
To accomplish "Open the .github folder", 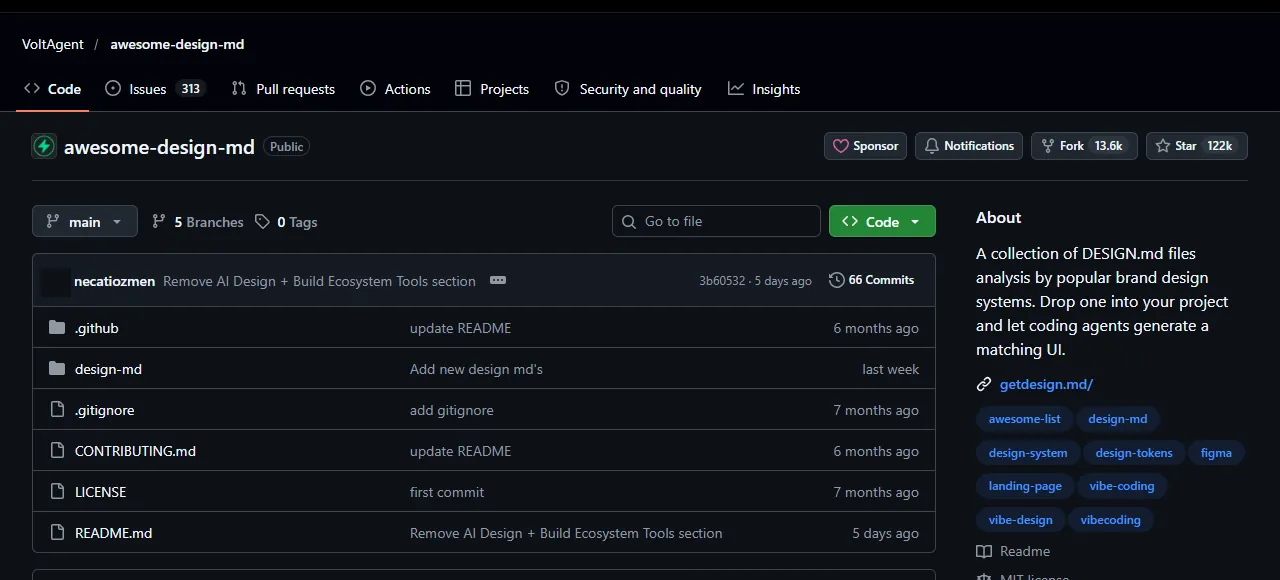I will coord(97,328).
